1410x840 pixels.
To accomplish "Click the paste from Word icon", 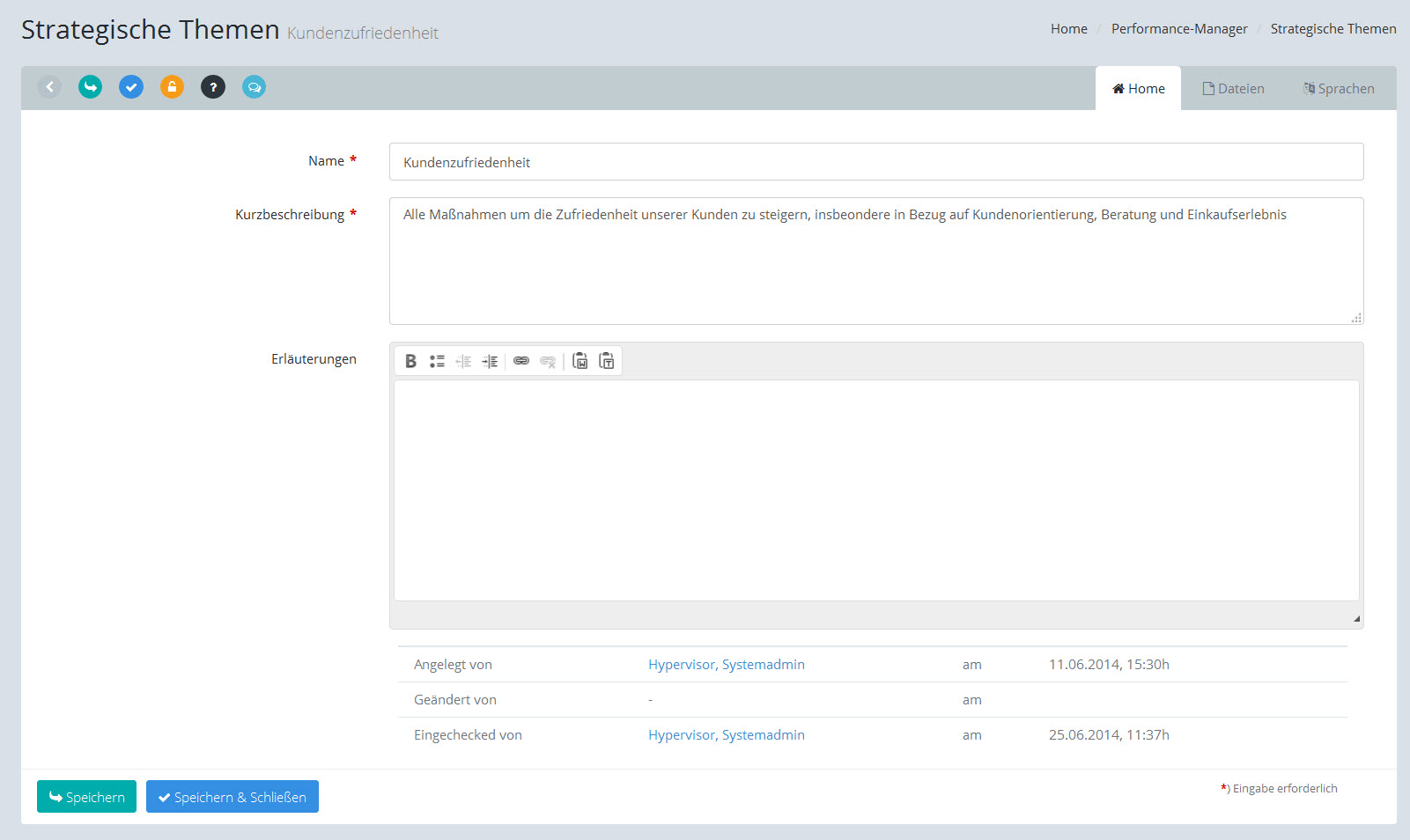I will tap(580, 361).
